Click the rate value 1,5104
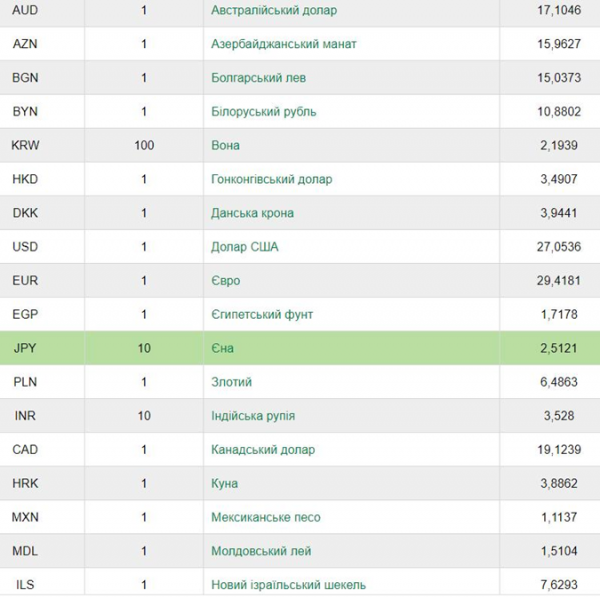 [559, 551]
